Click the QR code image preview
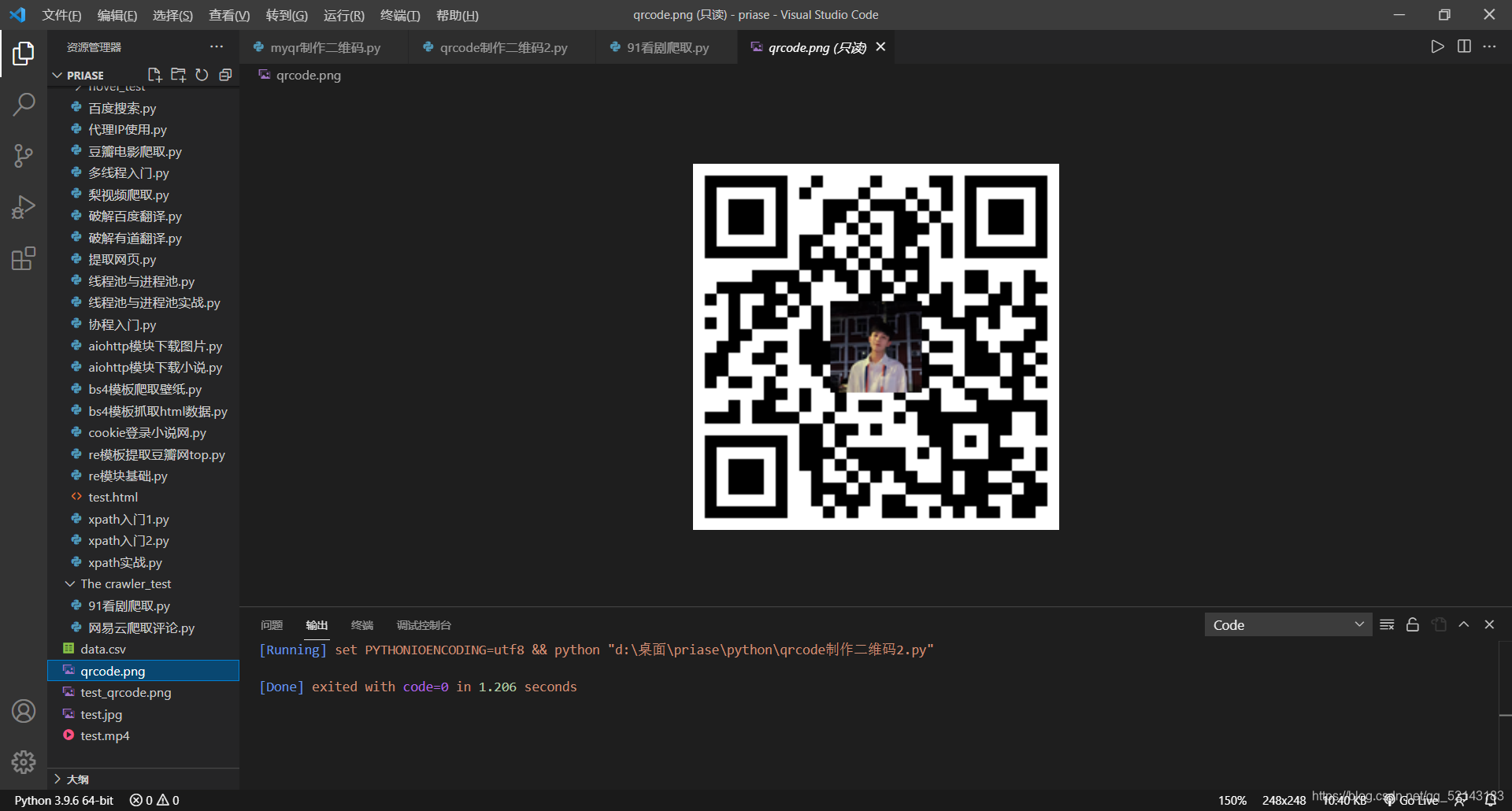The image size is (1512, 811). [x=876, y=346]
